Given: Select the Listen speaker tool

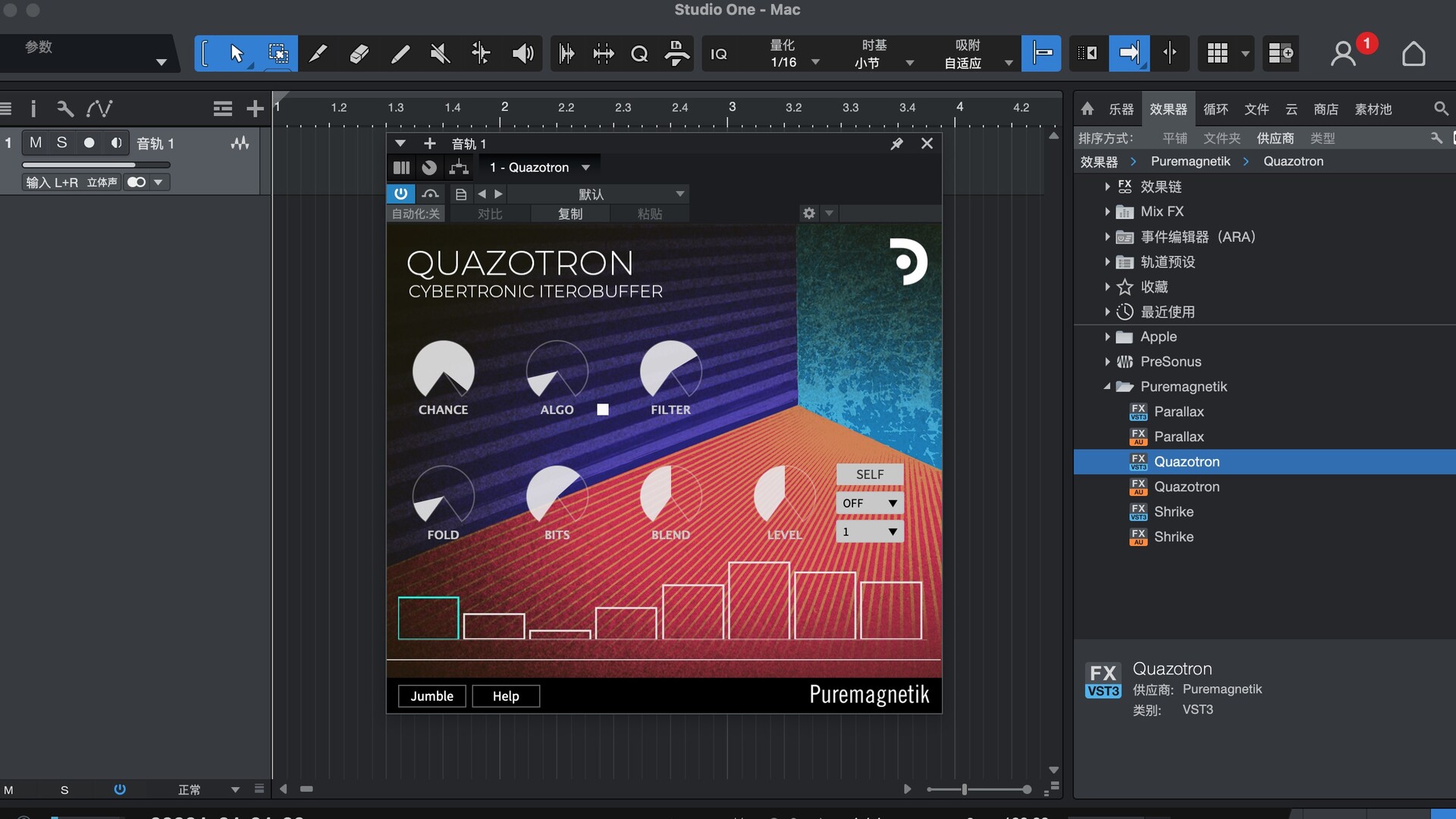Looking at the screenshot, I should tap(522, 54).
